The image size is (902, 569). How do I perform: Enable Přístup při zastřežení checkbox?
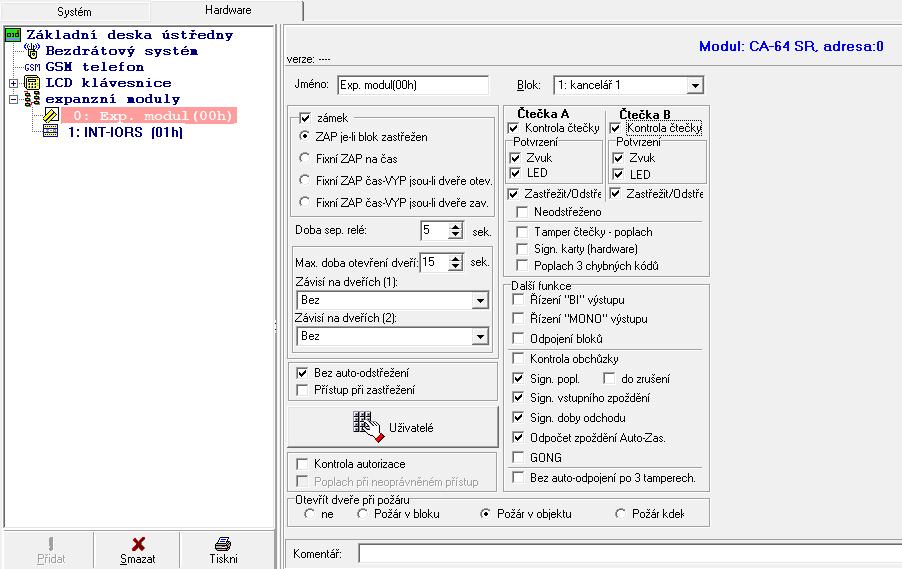pos(302,390)
